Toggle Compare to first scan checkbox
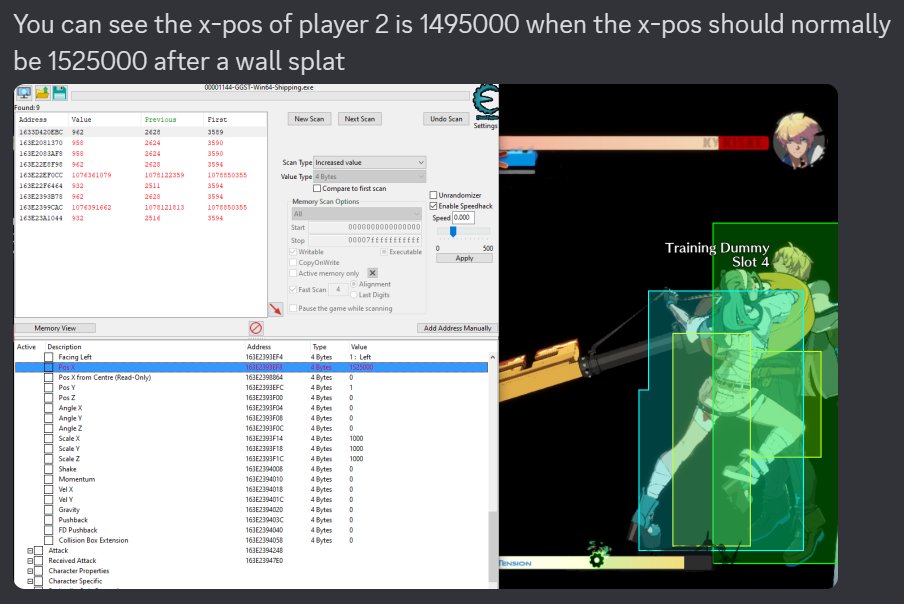904x604 pixels. pyautogui.click(x=317, y=188)
